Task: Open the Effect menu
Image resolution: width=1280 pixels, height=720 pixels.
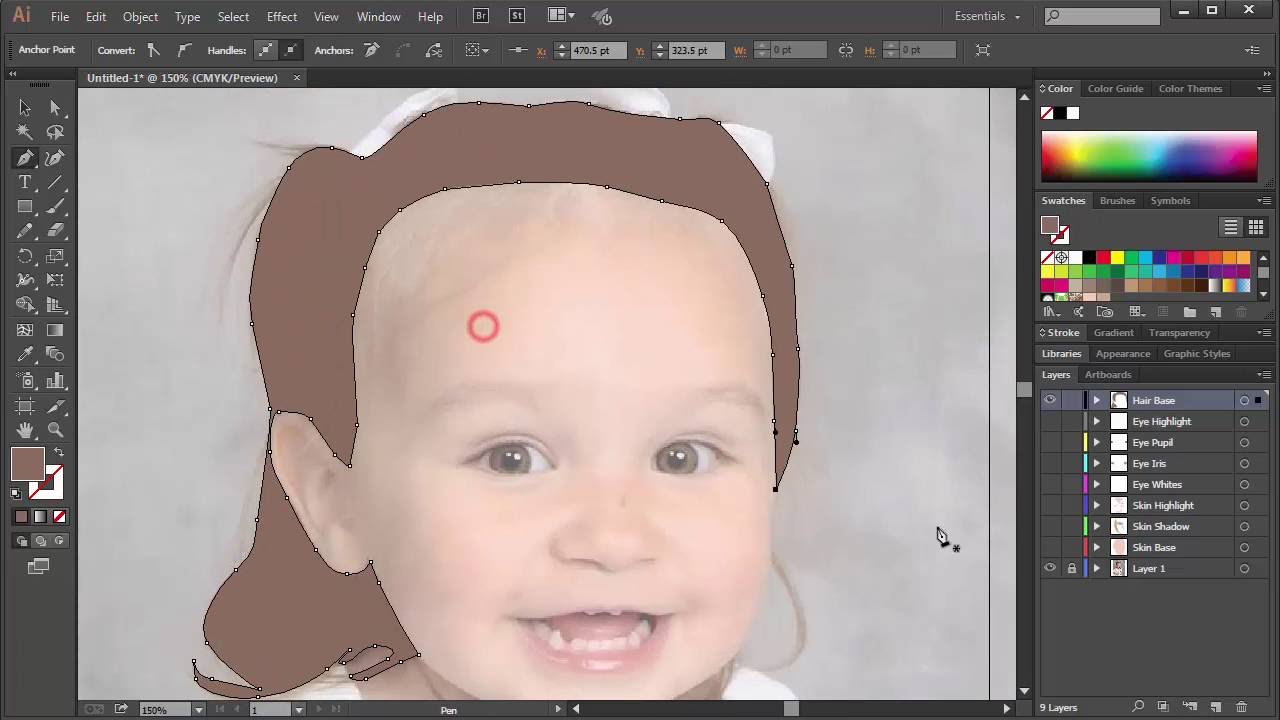Action: [282, 16]
